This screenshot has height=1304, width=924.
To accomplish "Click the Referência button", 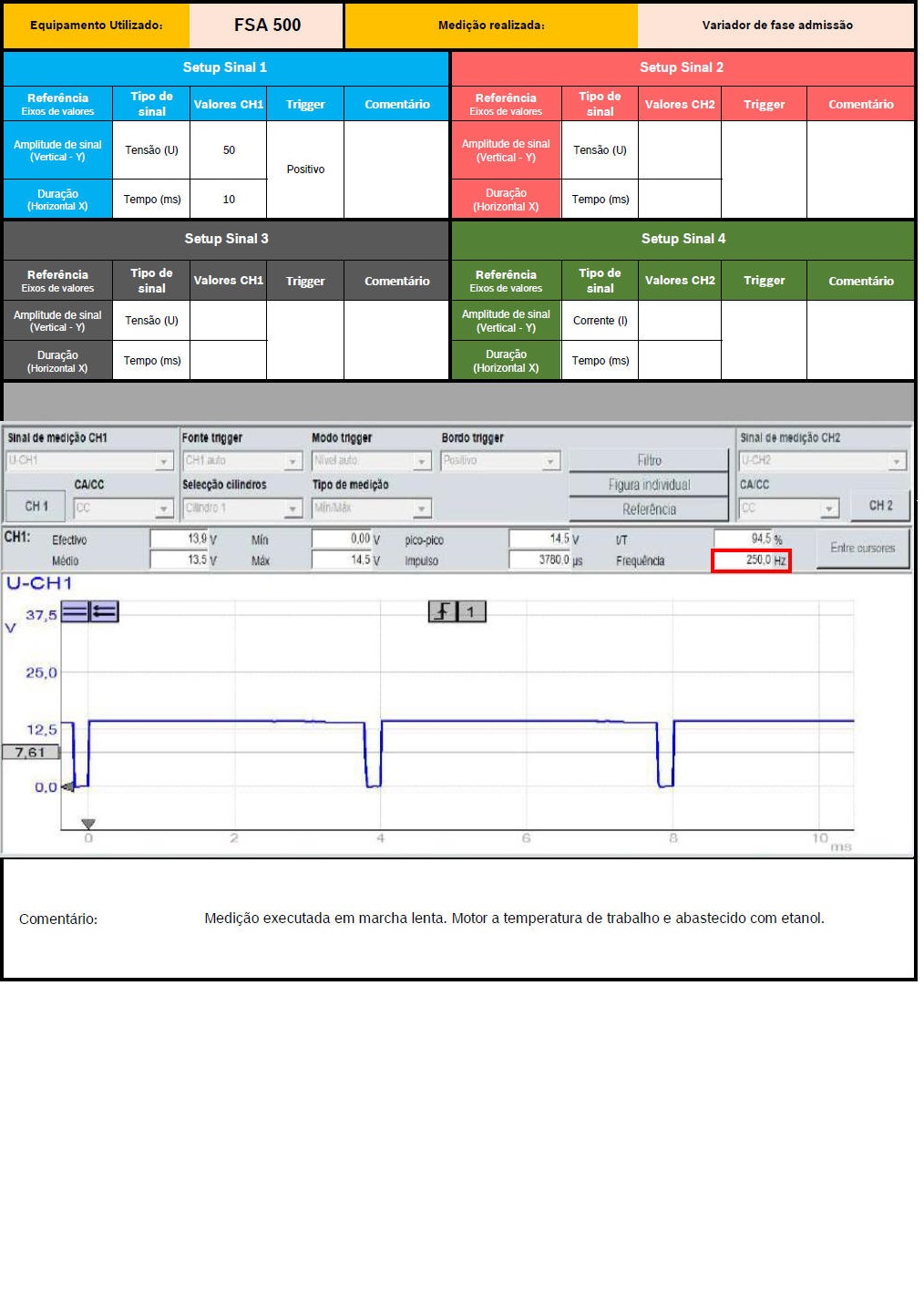I will [x=649, y=509].
